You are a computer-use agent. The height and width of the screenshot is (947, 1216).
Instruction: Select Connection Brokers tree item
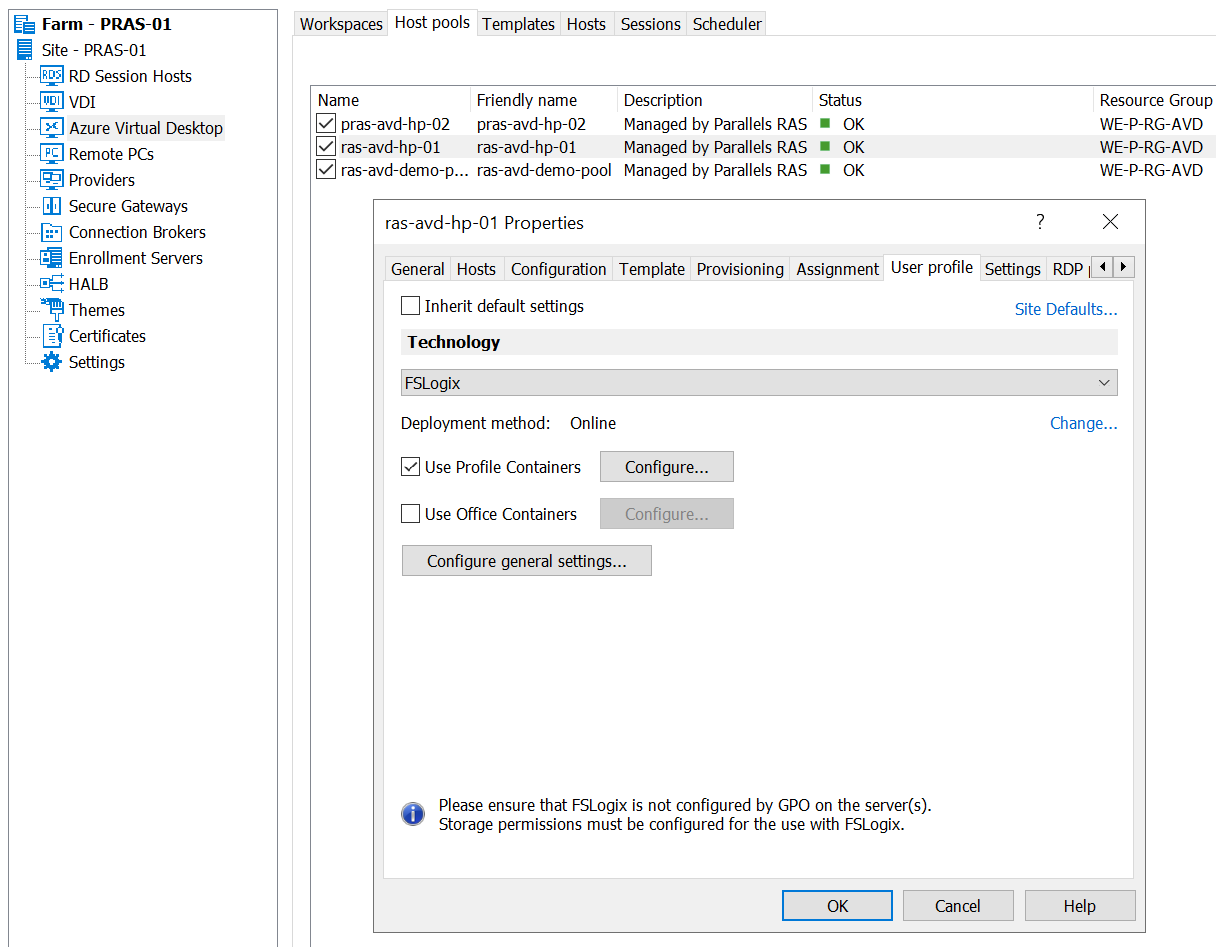137,232
